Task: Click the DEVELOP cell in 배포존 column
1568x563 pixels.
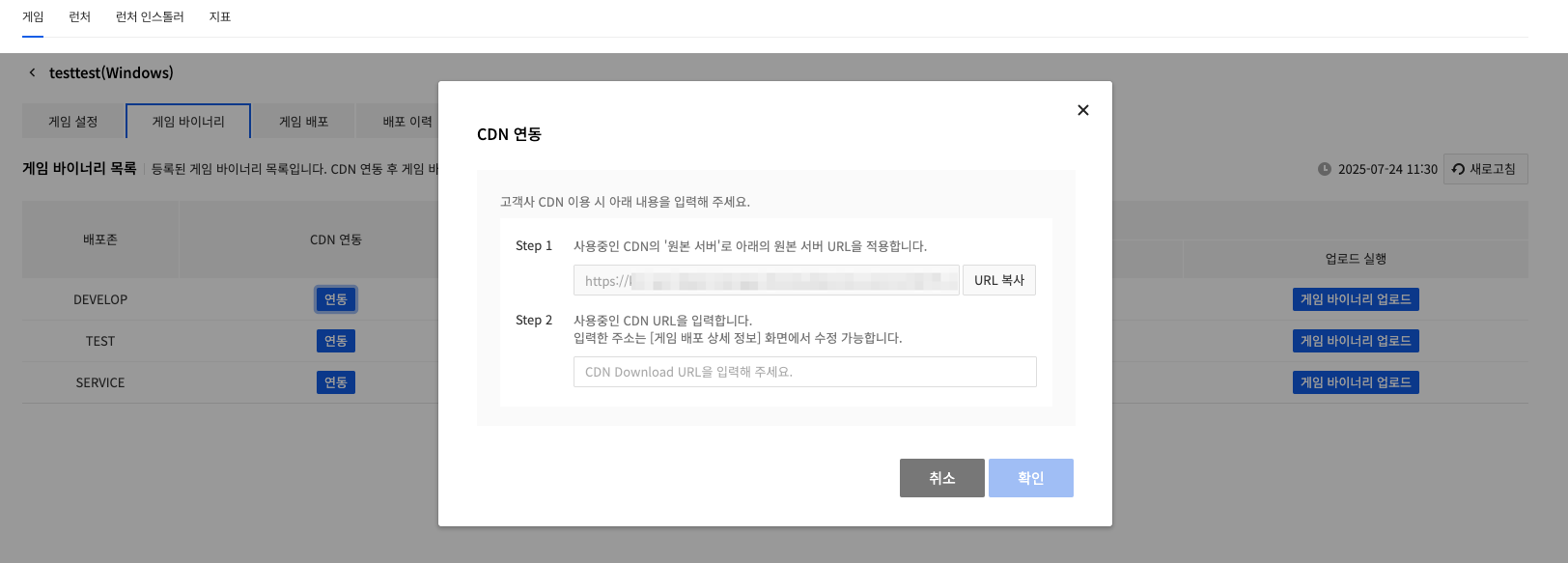Action: click(100, 299)
